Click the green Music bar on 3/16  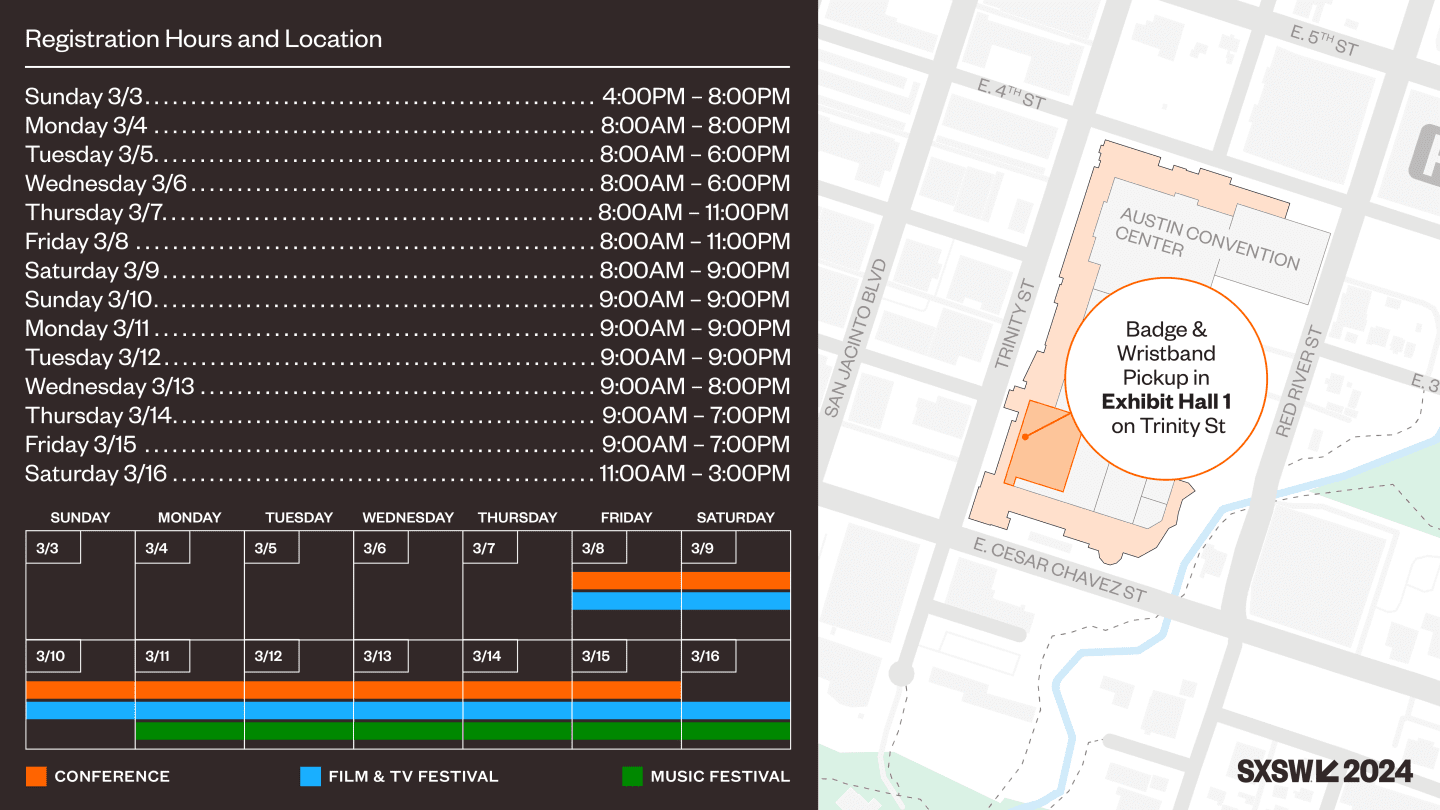click(x=736, y=731)
